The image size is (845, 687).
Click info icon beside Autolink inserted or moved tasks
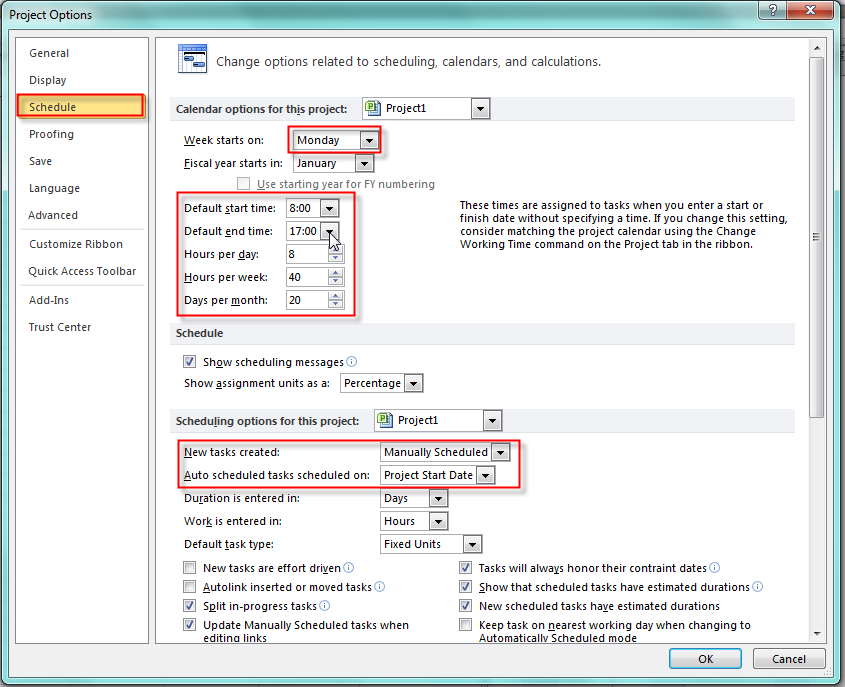(380, 587)
